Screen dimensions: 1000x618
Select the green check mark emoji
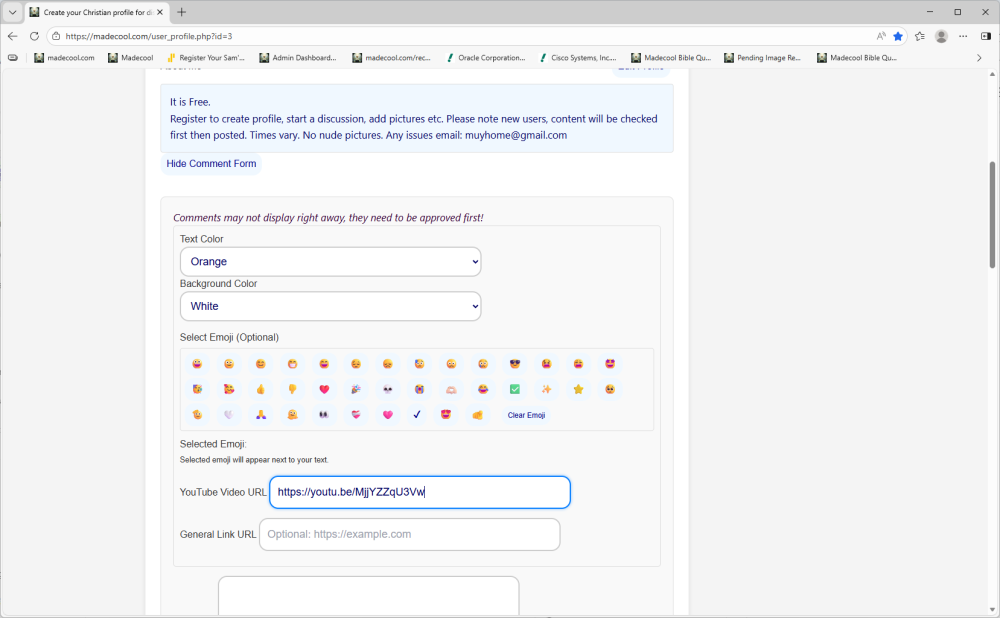(x=514, y=389)
